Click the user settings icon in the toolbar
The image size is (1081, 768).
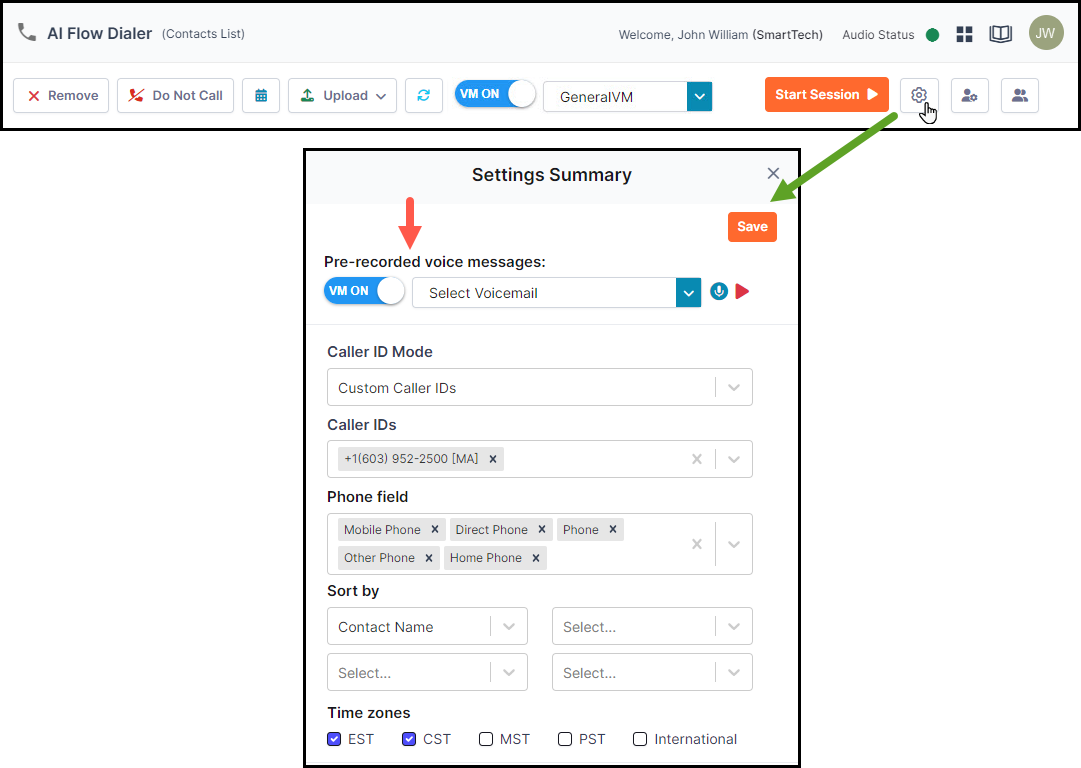click(x=970, y=96)
